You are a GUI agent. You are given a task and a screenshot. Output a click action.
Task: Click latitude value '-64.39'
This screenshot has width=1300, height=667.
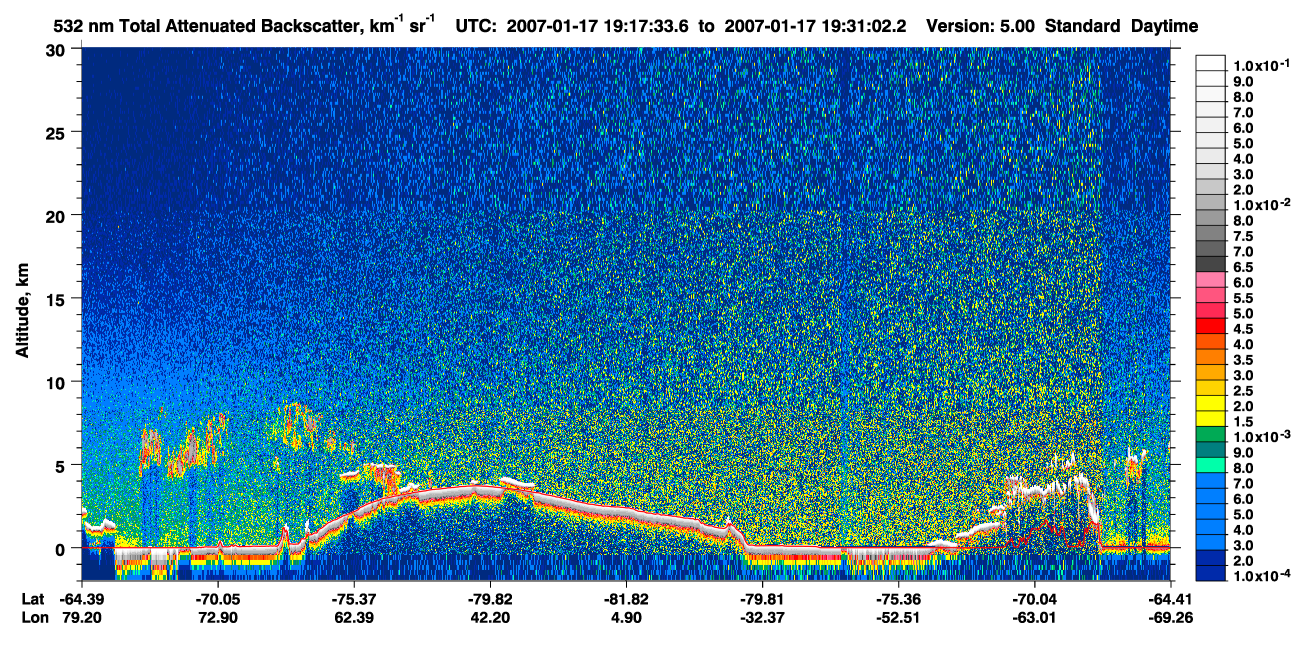(83, 599)
